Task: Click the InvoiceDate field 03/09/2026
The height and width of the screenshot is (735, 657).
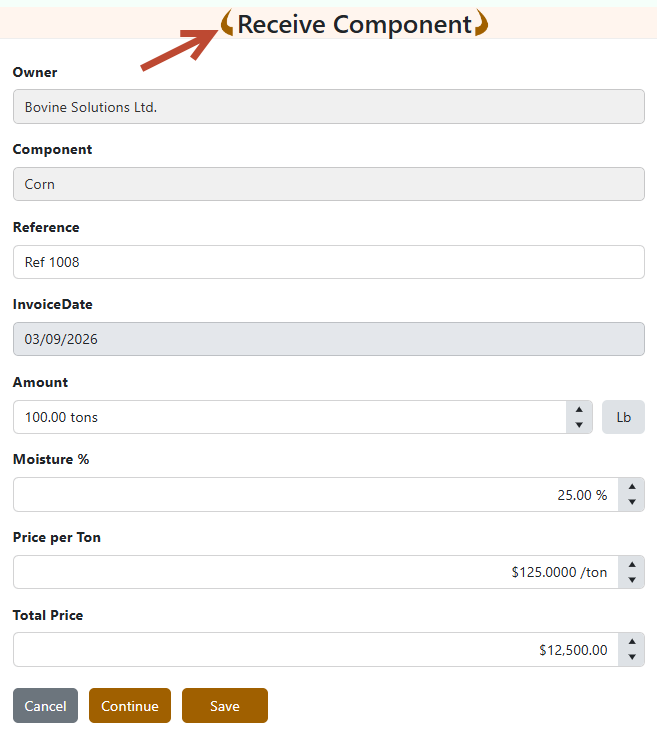Action: pyautogui.click(x=328, y=339)
